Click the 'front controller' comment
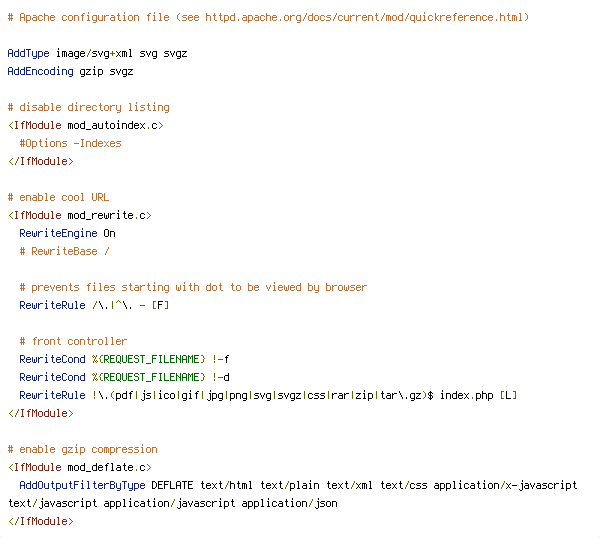 point(73,341)
